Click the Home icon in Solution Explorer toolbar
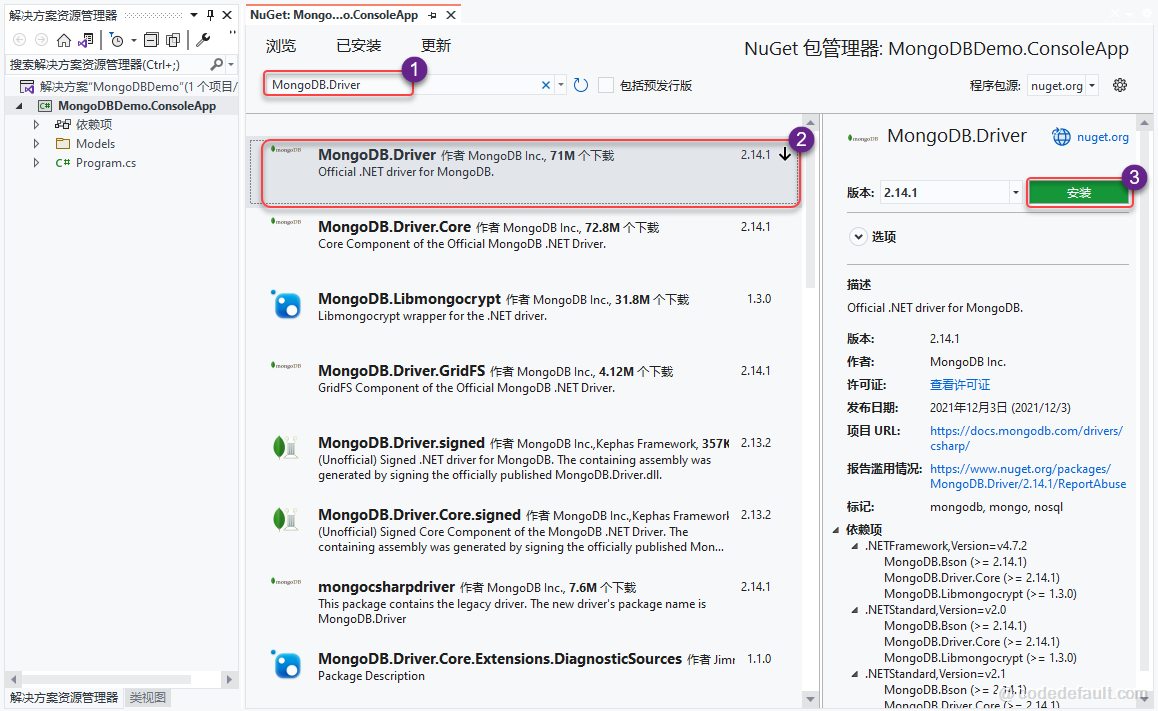This screenshot has height=711, width=1158. (x=62, y=40)
